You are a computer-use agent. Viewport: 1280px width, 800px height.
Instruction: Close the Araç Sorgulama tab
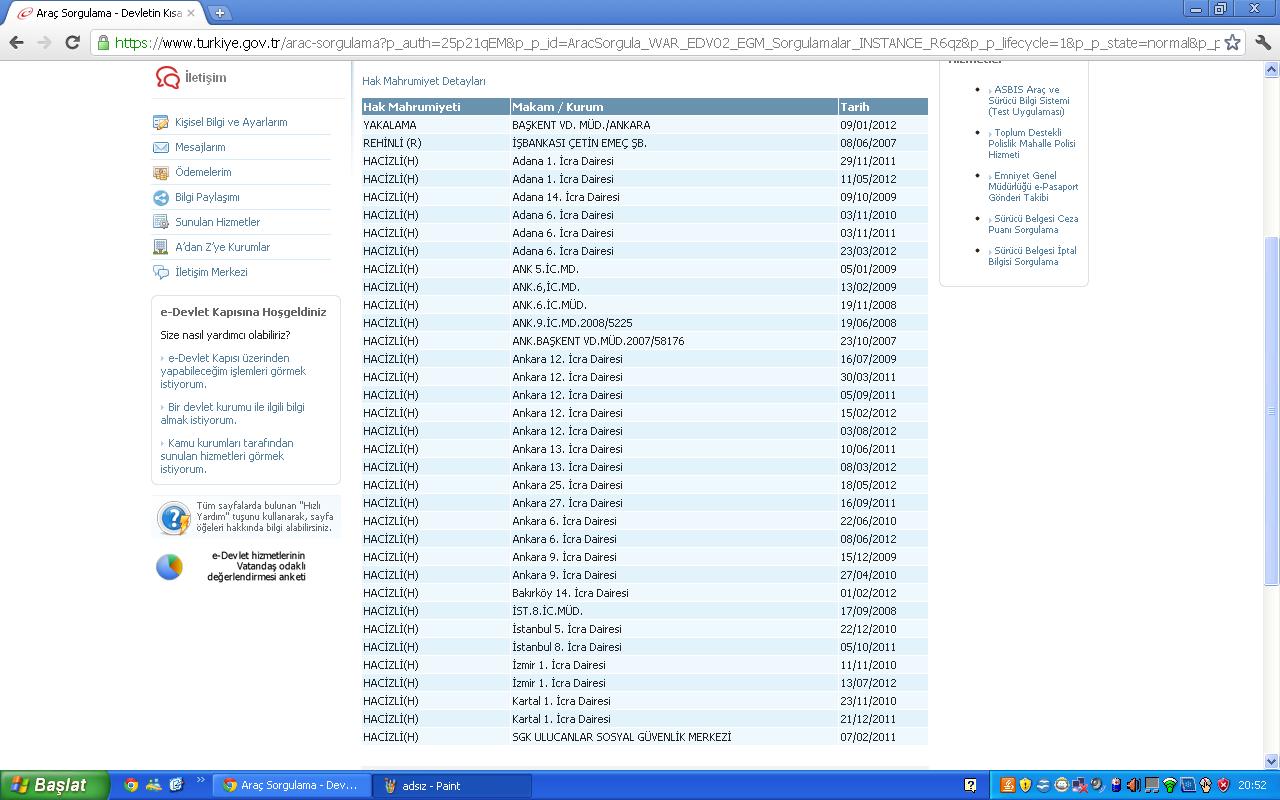(x=191, y=13)
